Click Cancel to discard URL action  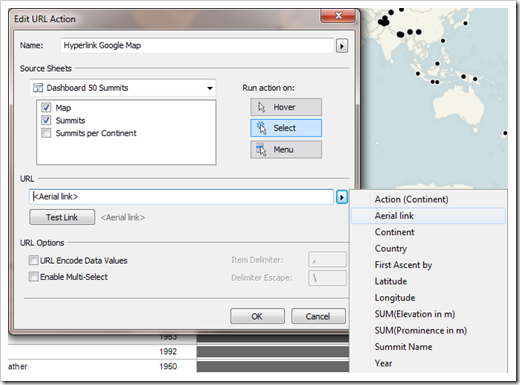pos(318,316)
